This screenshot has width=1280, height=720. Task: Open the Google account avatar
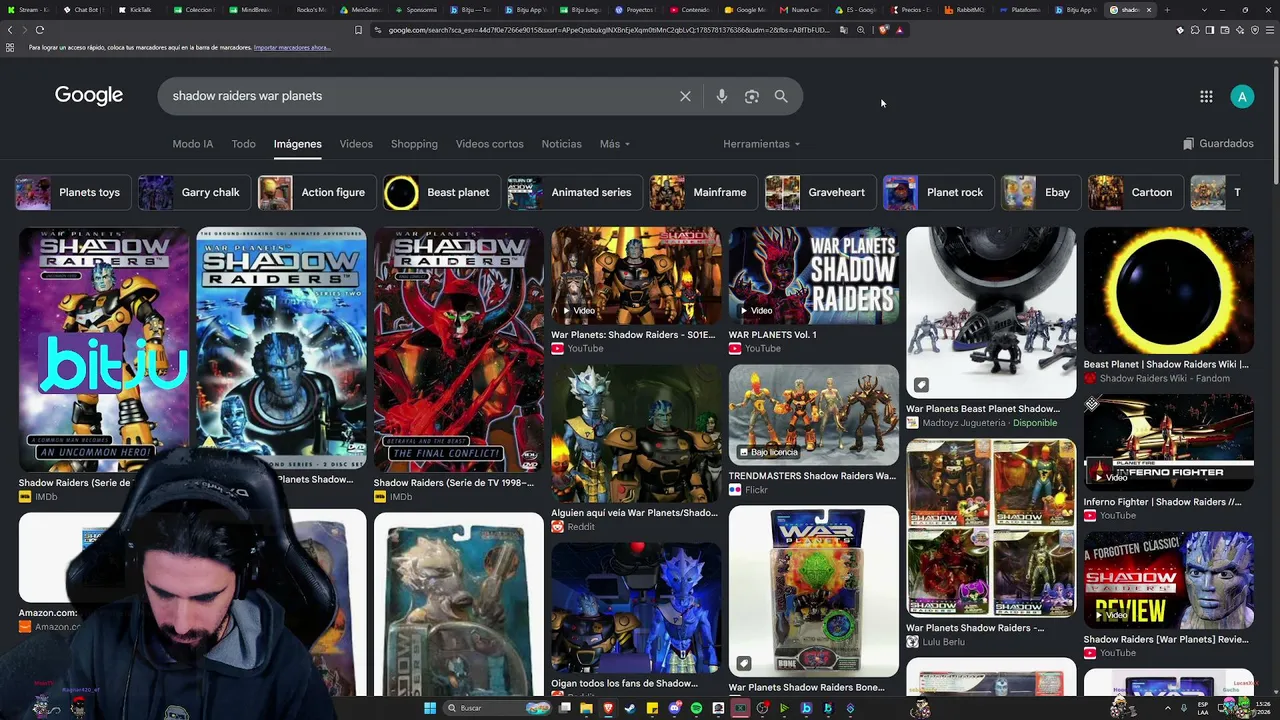pos(1242,96)
